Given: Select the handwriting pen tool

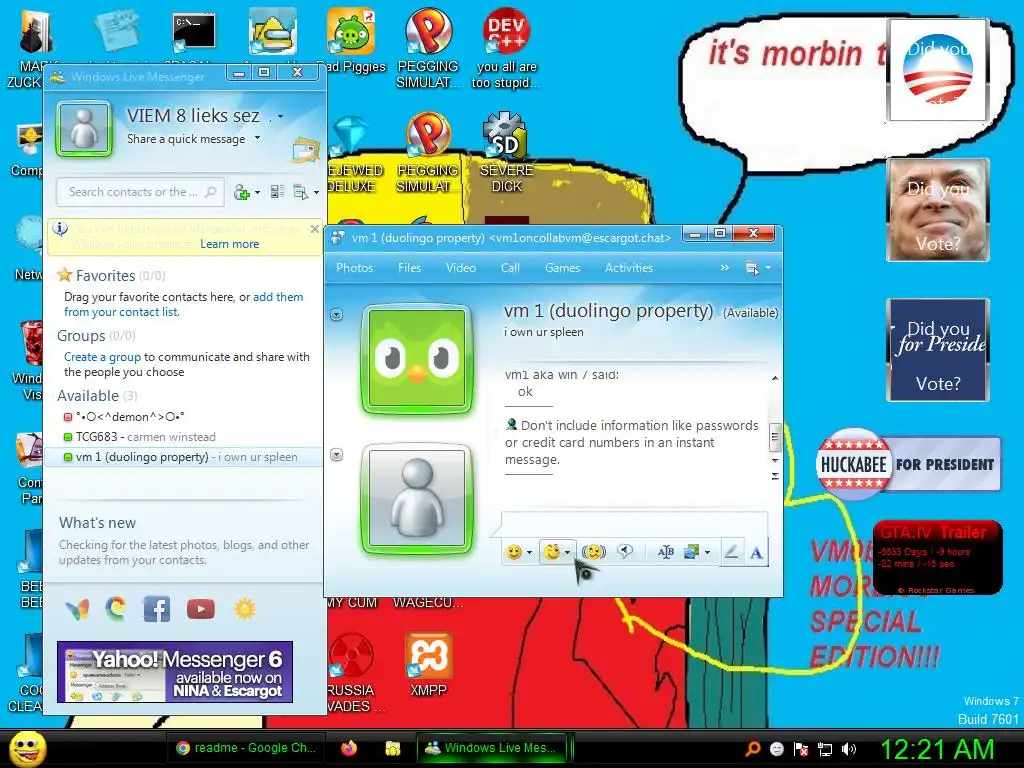Looking at the screenshot, I should click(731, 553).
